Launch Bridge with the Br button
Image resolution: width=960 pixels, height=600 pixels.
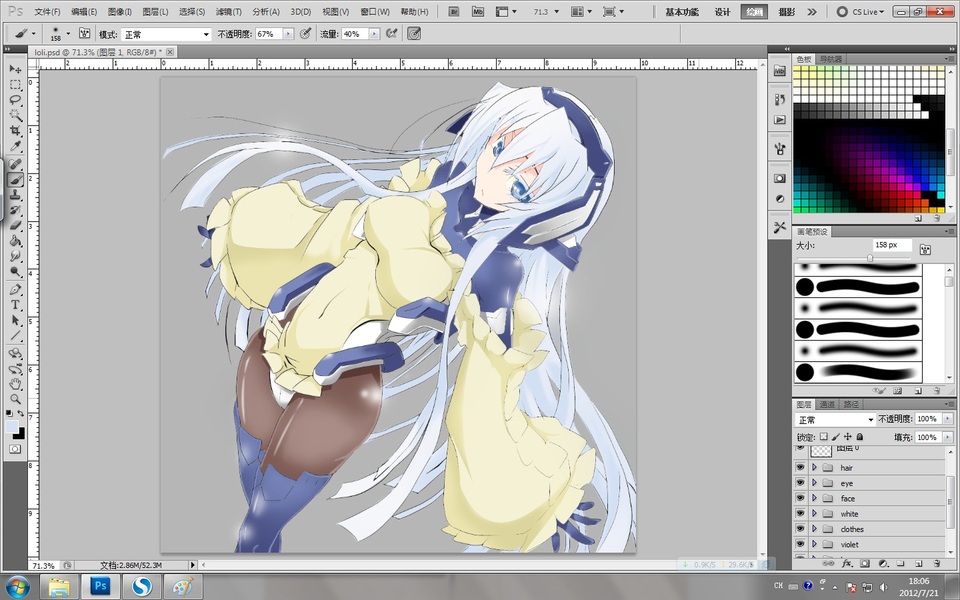point(454,12)
